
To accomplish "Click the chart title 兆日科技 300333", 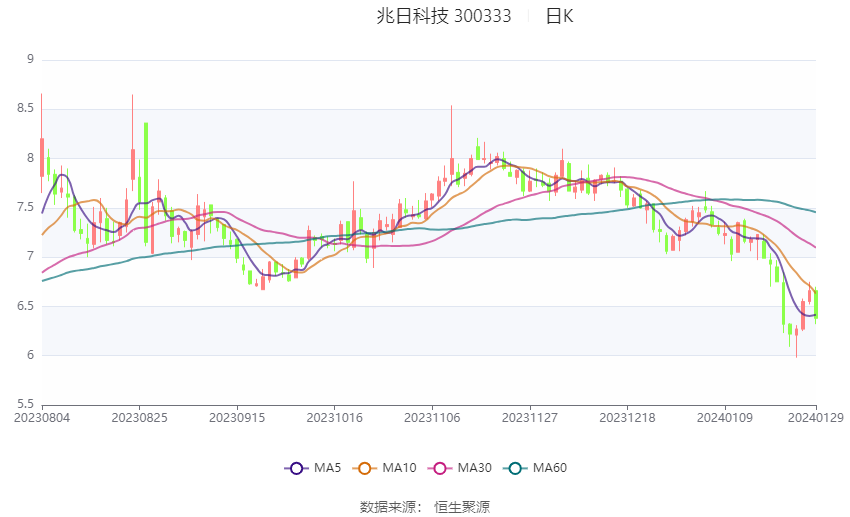I will click(x=443, y=16).
